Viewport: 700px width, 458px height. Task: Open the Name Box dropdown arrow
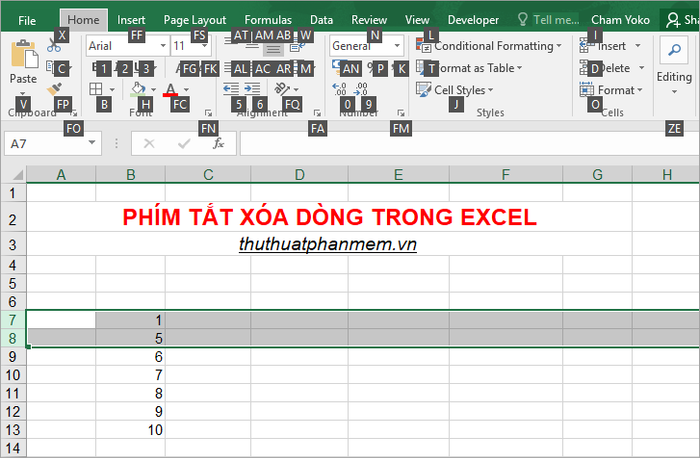(93, 144)
